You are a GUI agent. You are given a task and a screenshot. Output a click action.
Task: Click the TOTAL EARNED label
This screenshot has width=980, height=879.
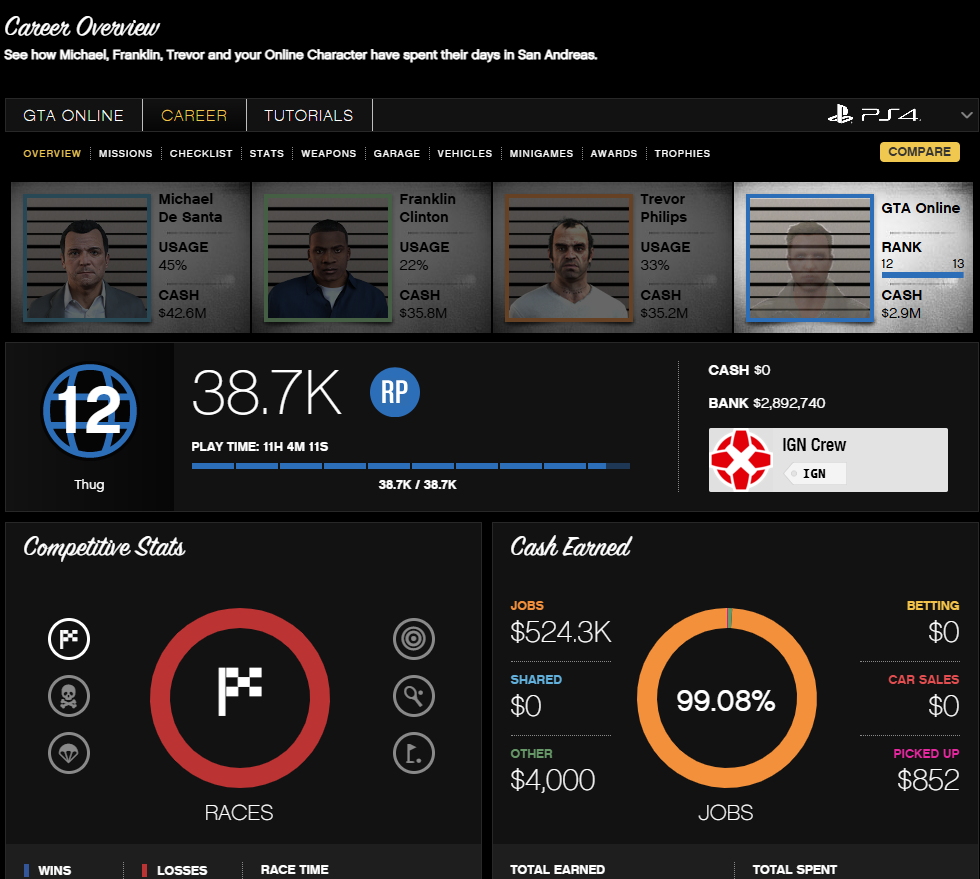coord(558,870)
